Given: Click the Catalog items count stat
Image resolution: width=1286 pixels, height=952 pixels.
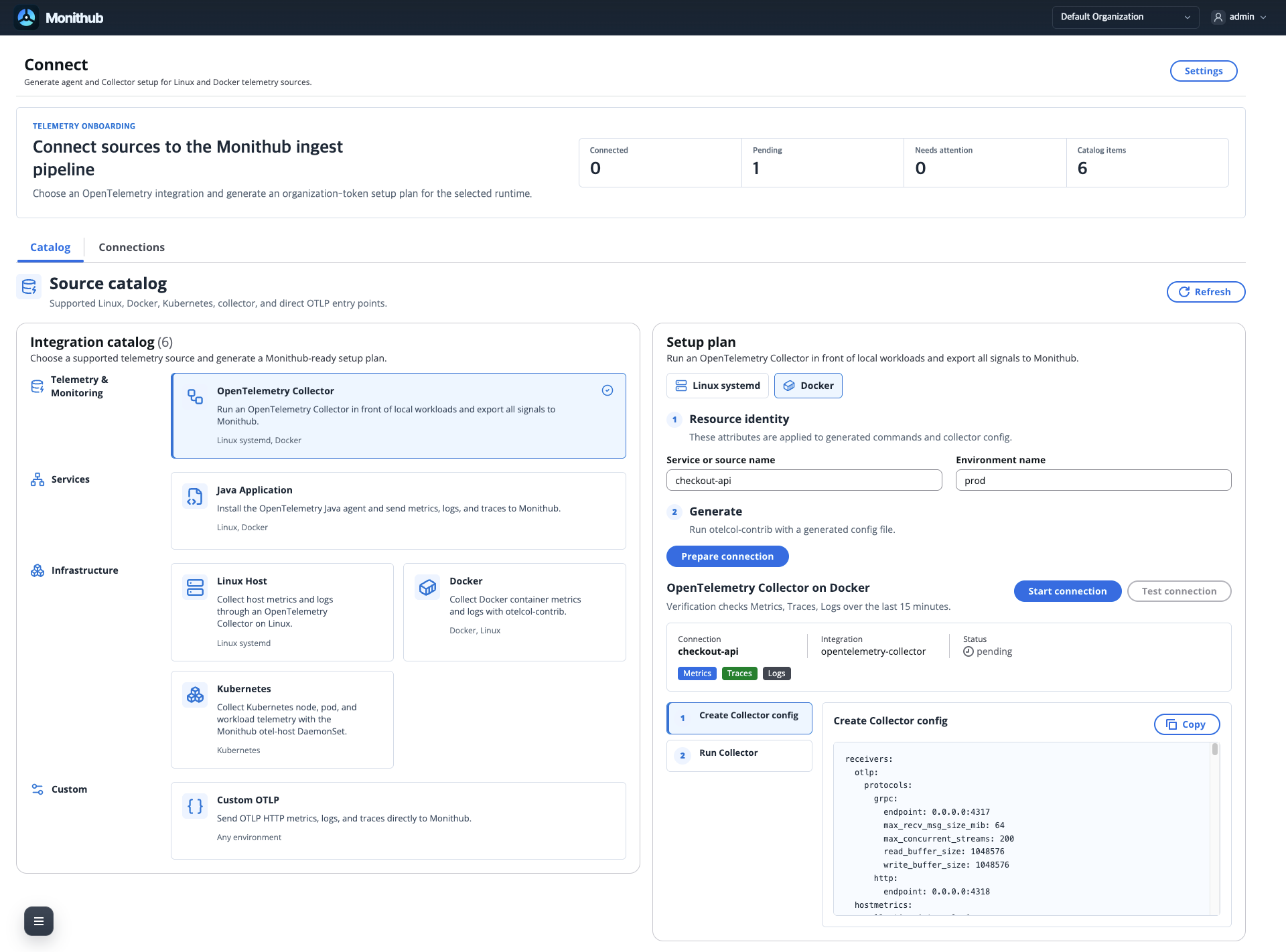Looking at the screenshot, I should 1147,163.
